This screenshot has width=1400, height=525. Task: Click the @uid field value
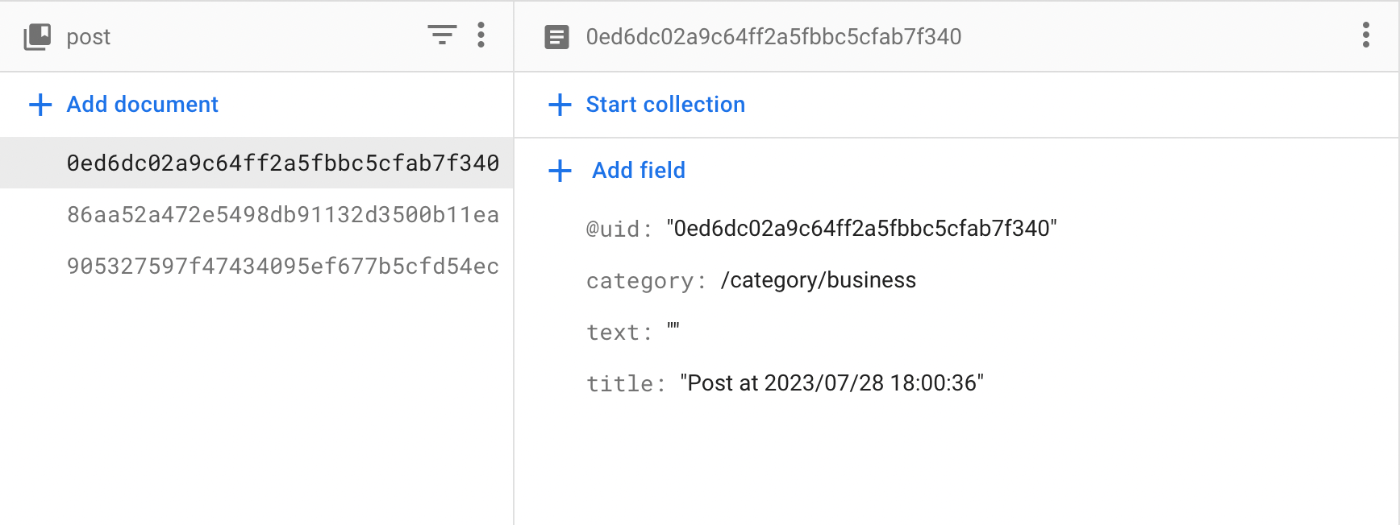coord(862,228)
